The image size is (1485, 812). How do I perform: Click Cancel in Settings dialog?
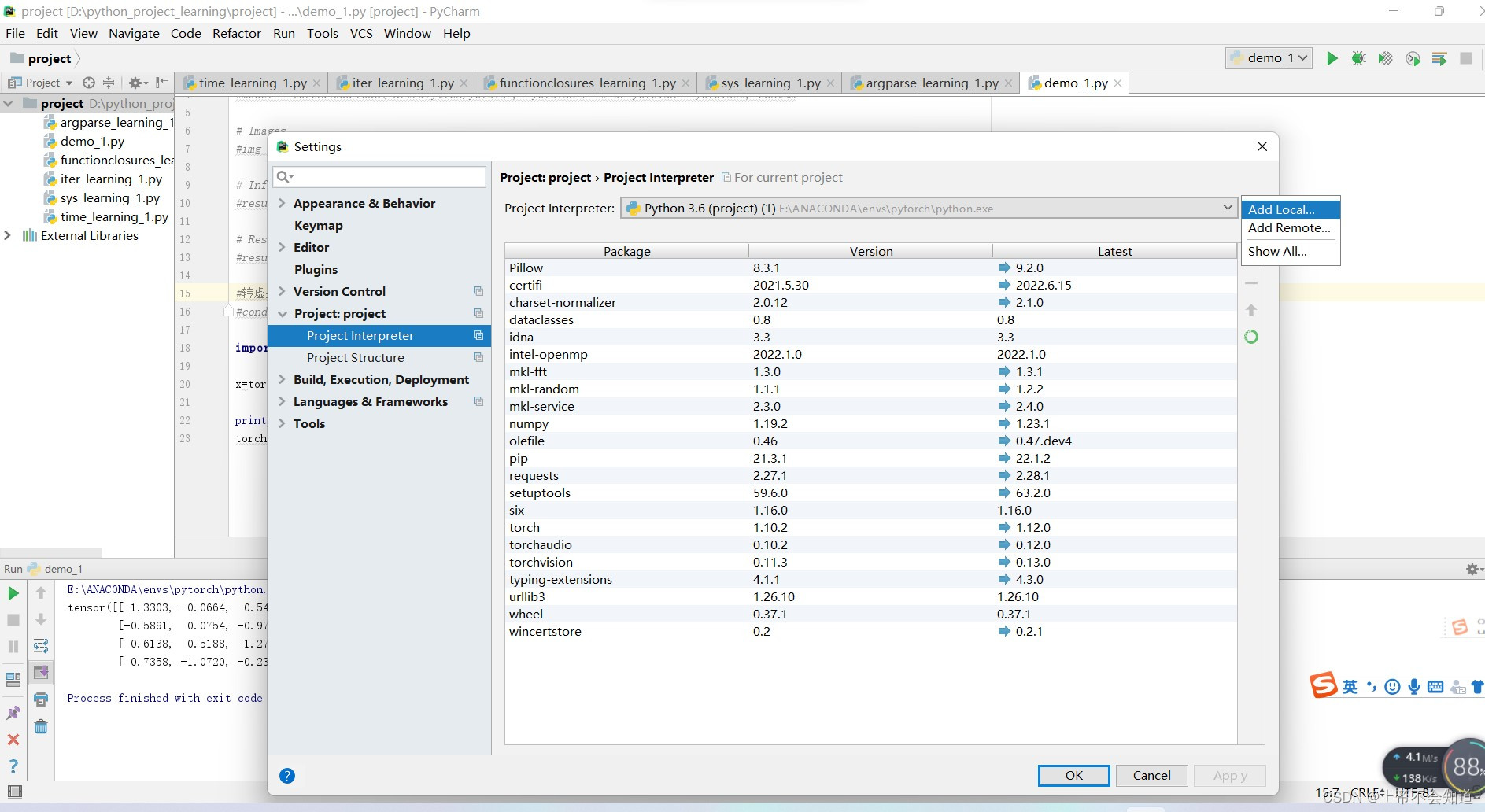point(1151,776)
